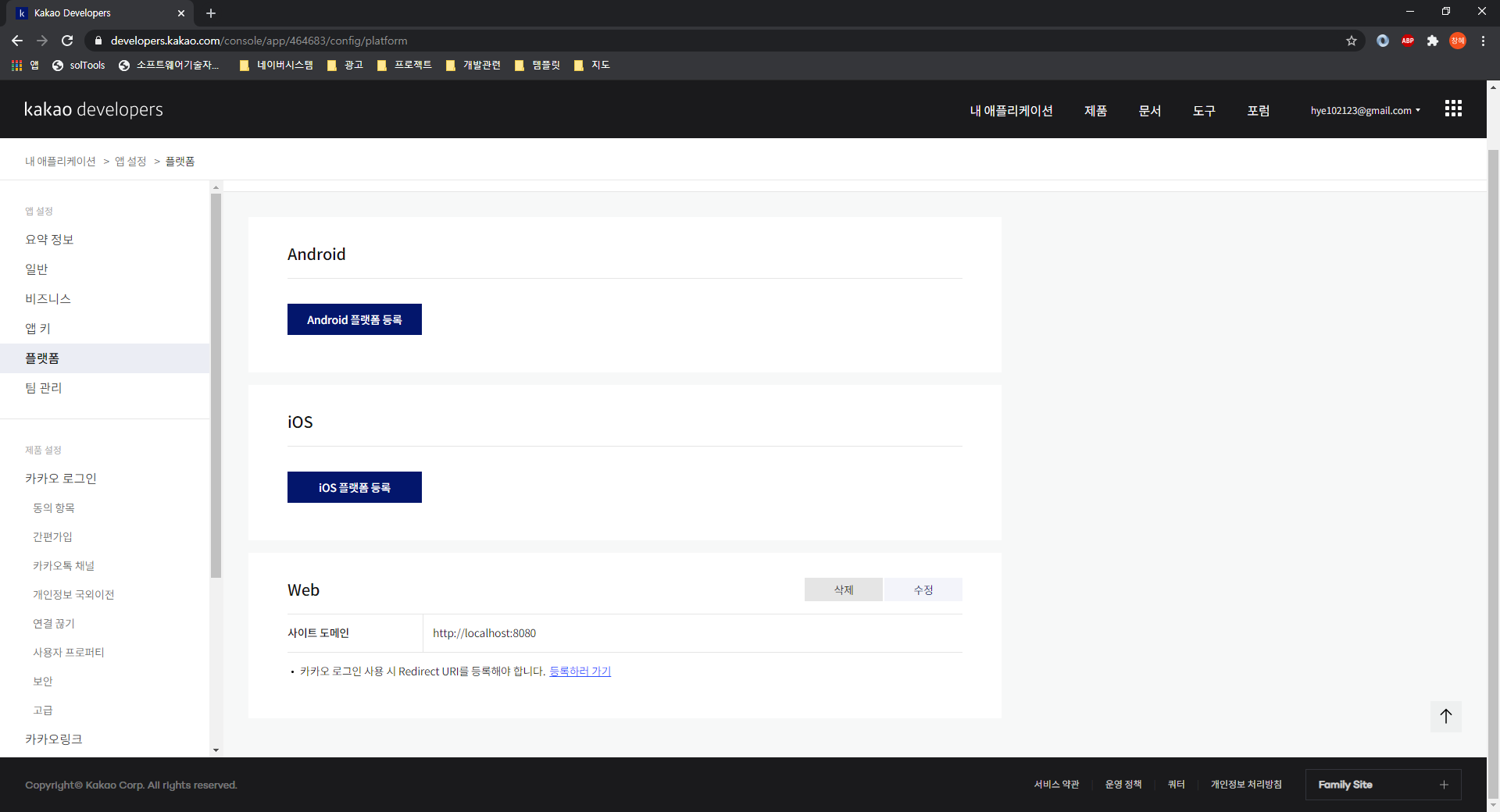This screenshot has width=1500, height=812.
Task: Open the Chrome three-dot menu
Action: click(1483, 41)
